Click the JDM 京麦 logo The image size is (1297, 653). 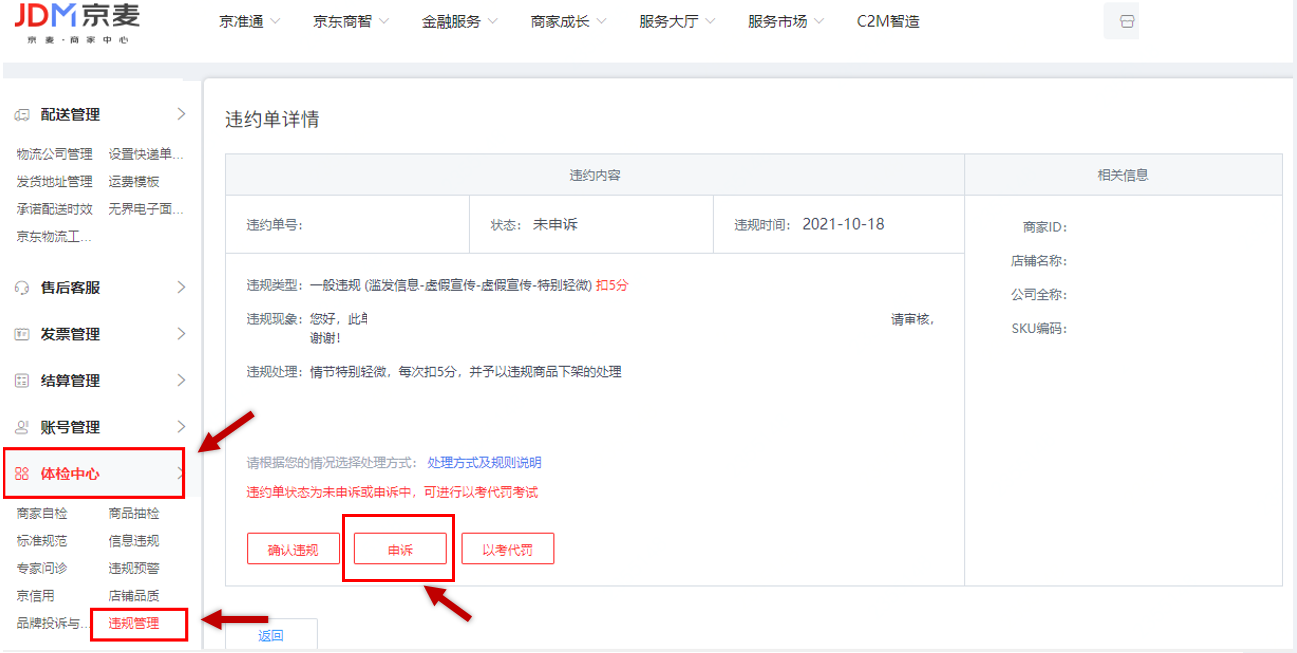[x=78, y=22]
